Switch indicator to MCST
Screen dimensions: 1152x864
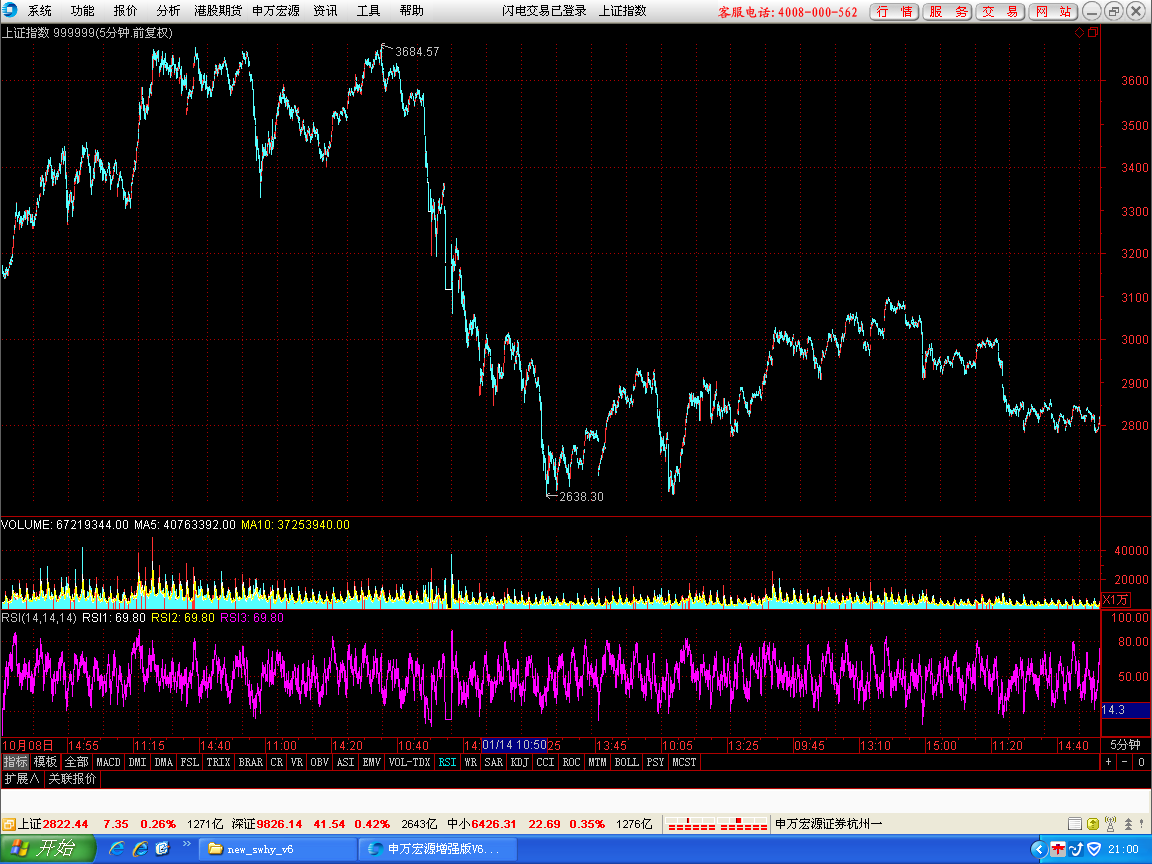coord(684,762)
